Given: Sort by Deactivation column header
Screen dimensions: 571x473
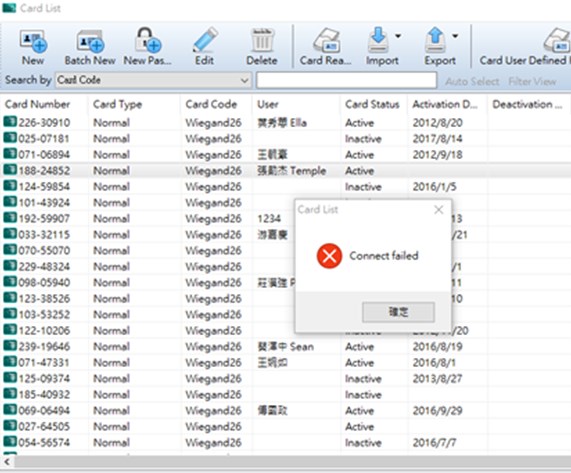Looking at the screenshot, I should point(527,105).
